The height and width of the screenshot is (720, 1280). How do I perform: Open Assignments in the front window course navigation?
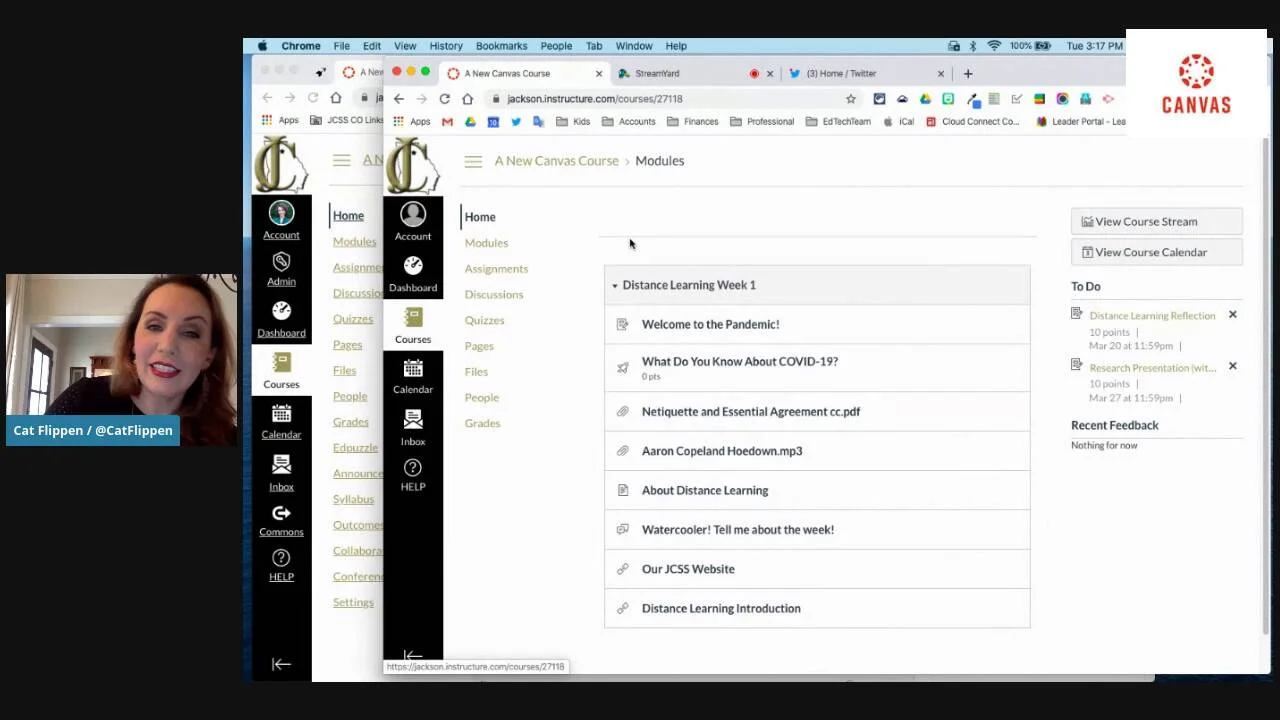click(x=496, y=269)
